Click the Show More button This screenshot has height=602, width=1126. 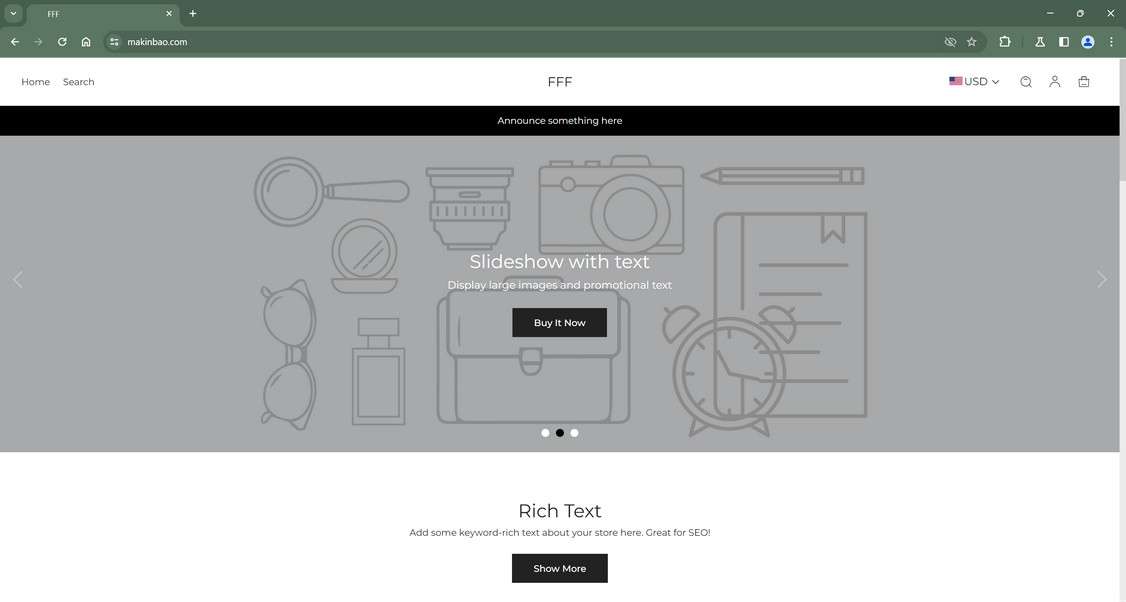click(x=559, y=568)
